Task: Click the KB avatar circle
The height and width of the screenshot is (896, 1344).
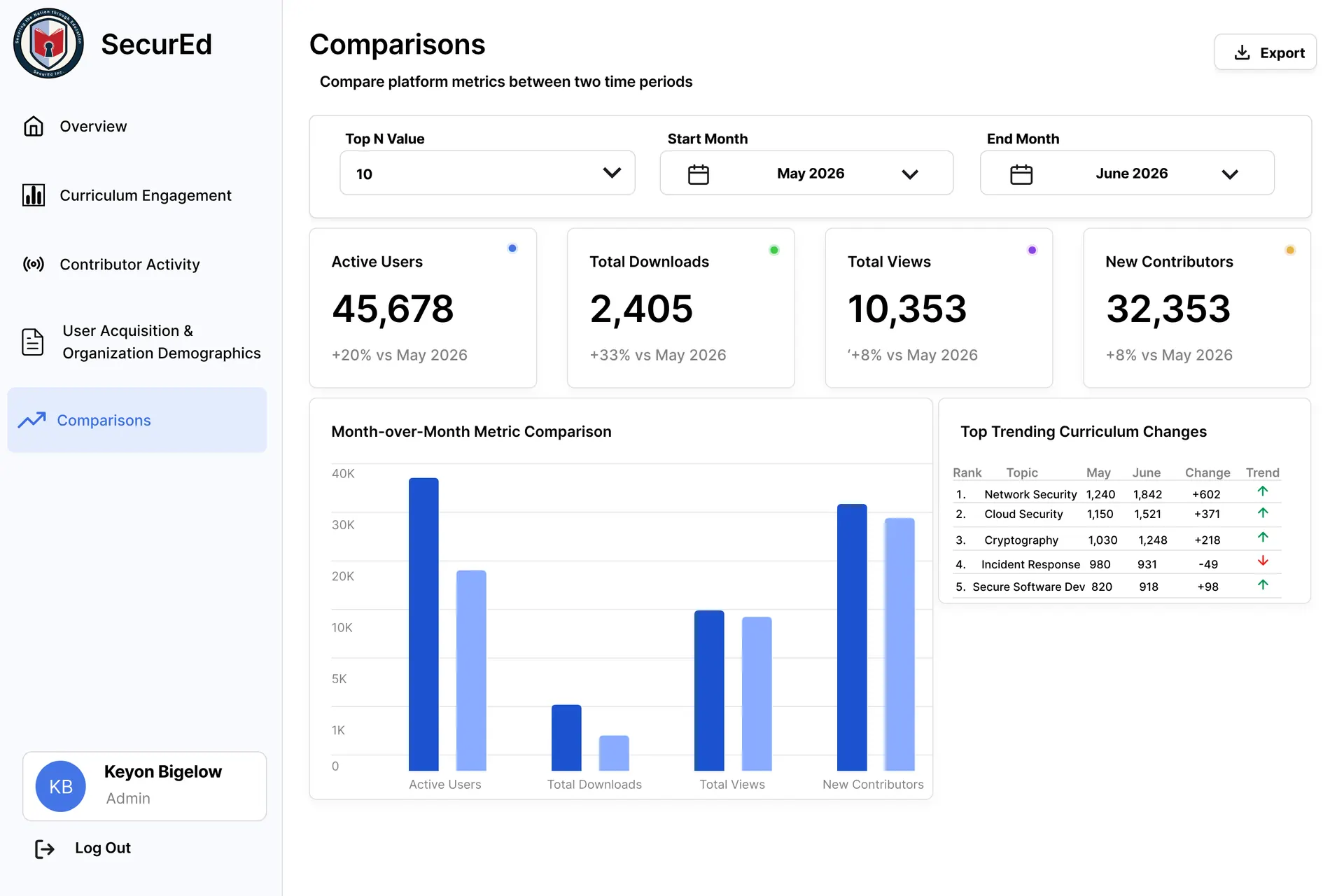Action: coord(61,786)
